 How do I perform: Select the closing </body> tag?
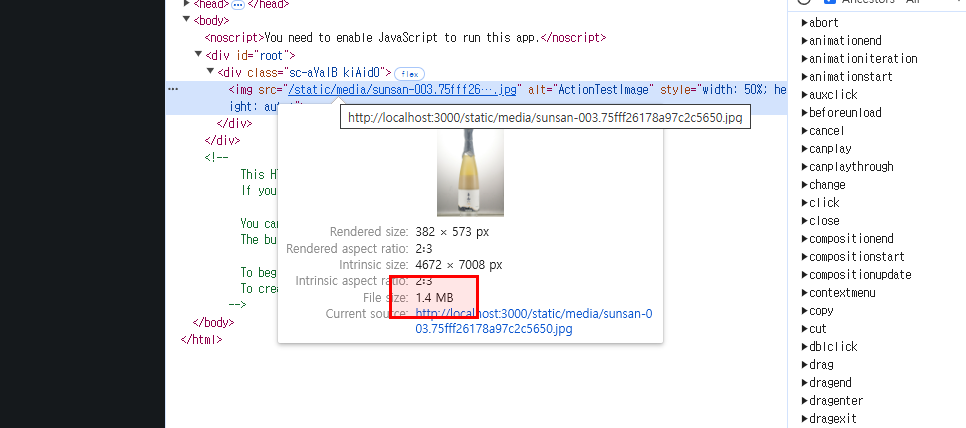point(213,322)
